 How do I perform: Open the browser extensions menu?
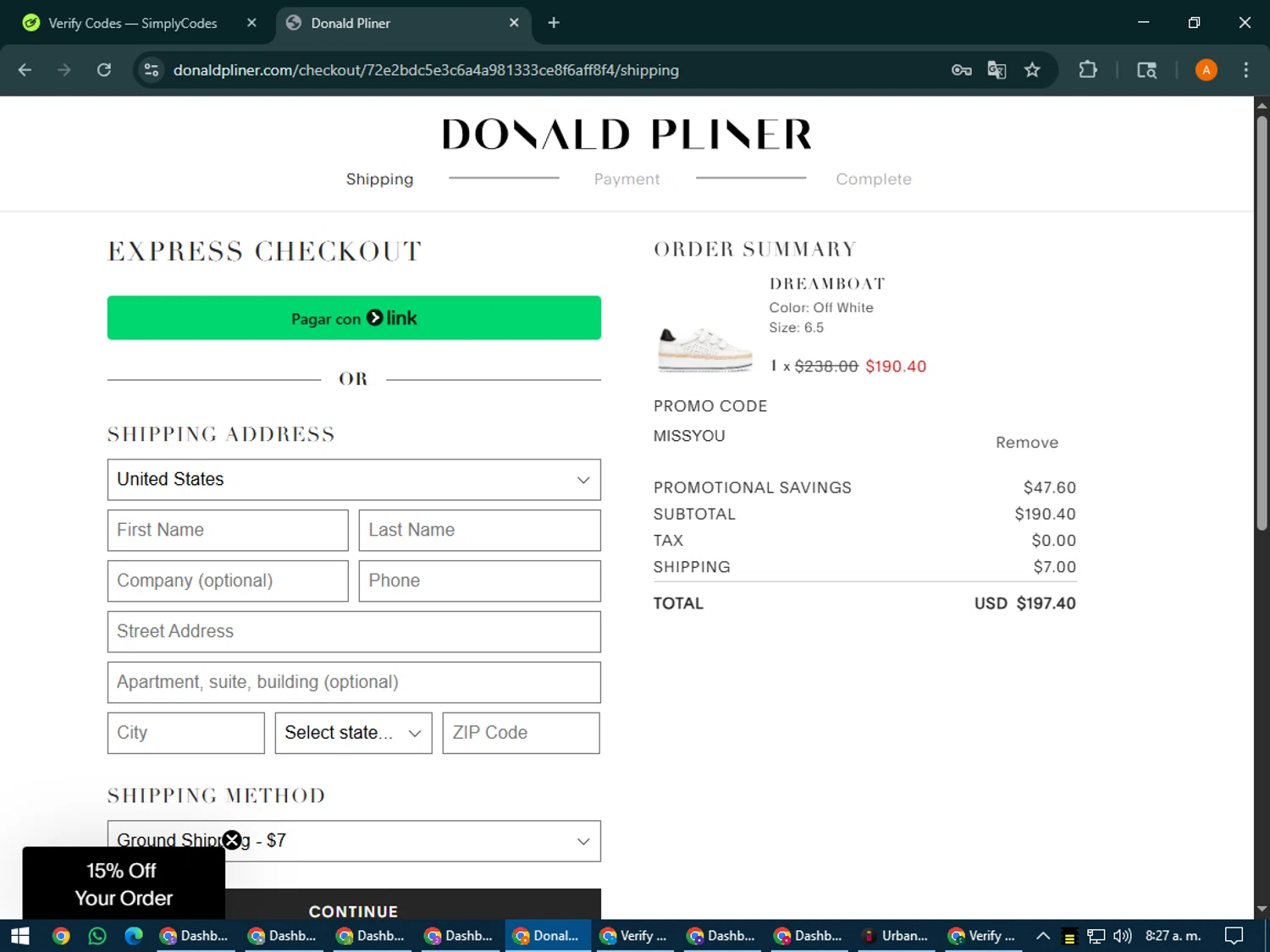[x=1088, y=70]
